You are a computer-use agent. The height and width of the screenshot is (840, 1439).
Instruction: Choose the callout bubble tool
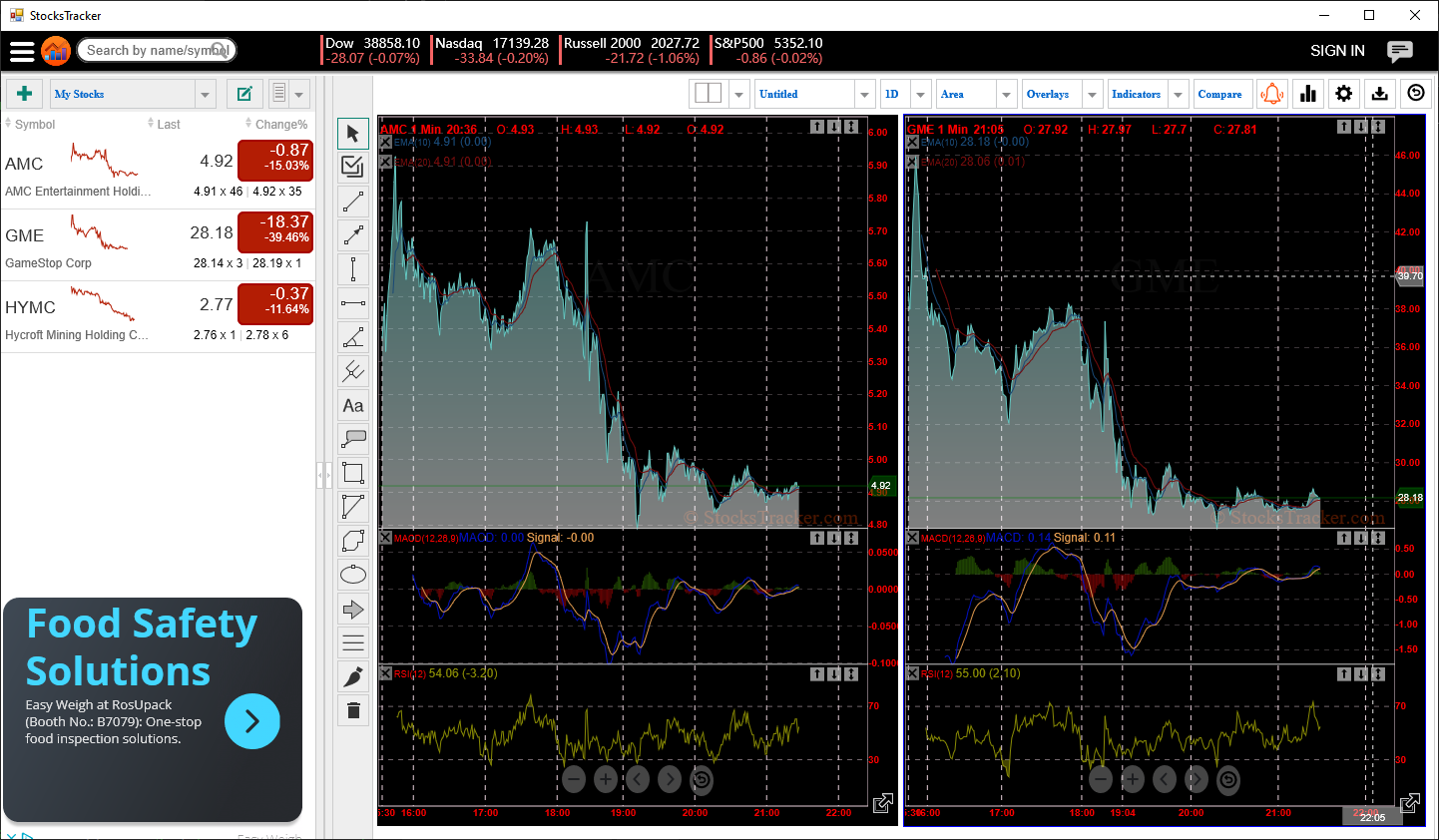[353, 439]
